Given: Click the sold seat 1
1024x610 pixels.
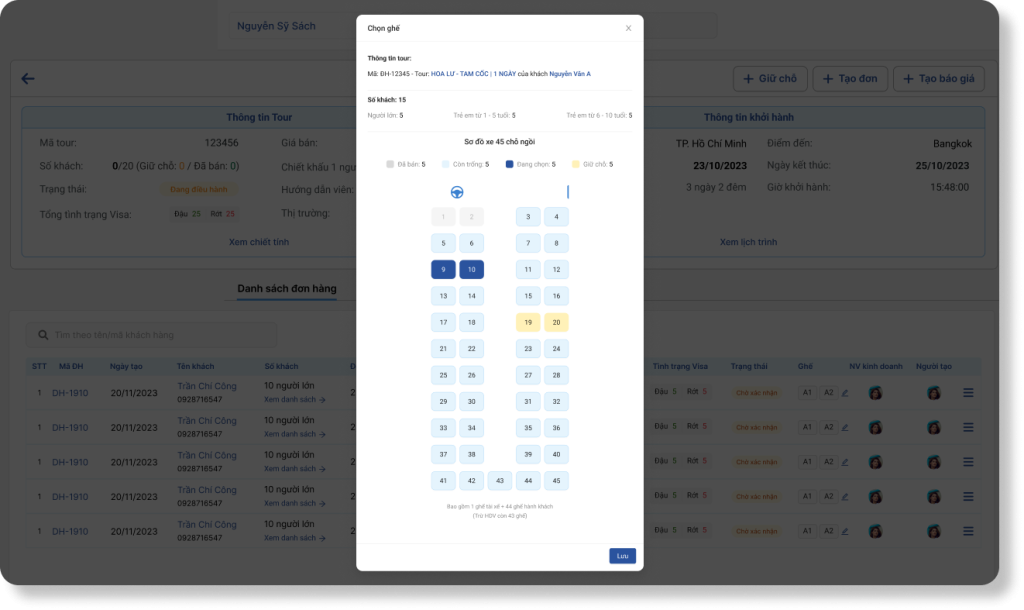Looking at the screenshot, I should [x=443, y=217].
